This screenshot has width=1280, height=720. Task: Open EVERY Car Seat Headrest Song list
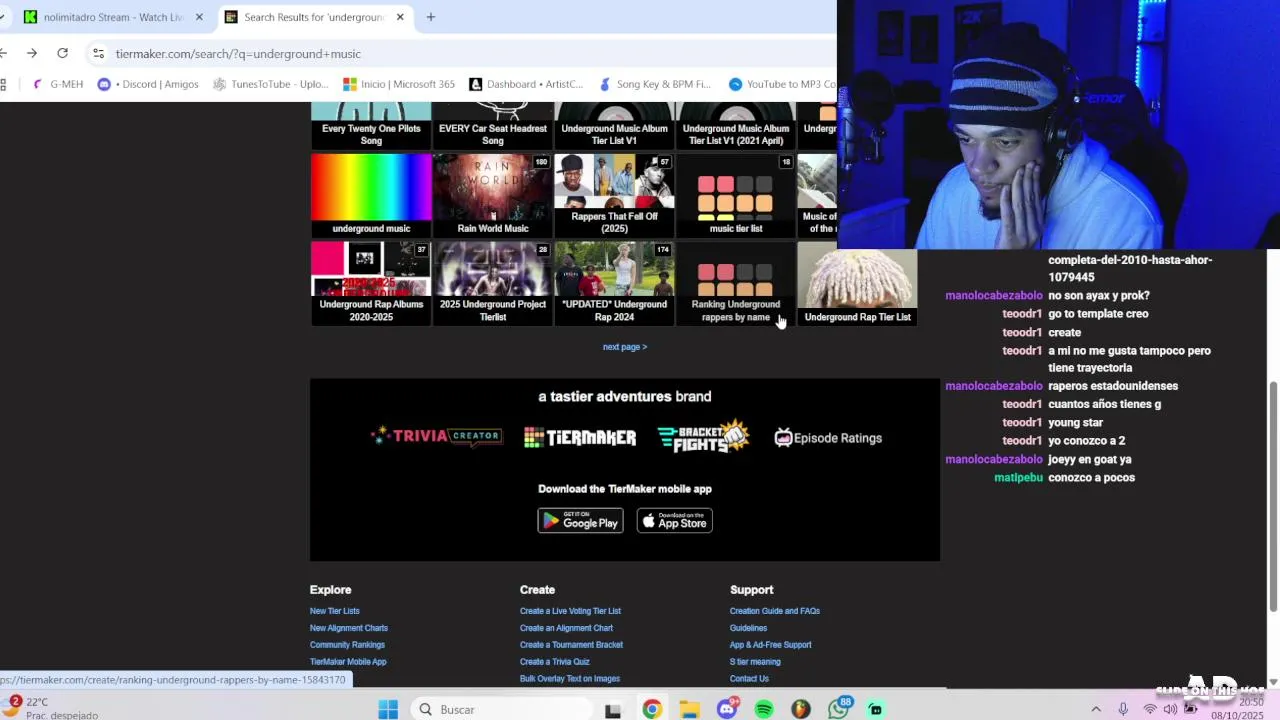(x=493, y=126)
